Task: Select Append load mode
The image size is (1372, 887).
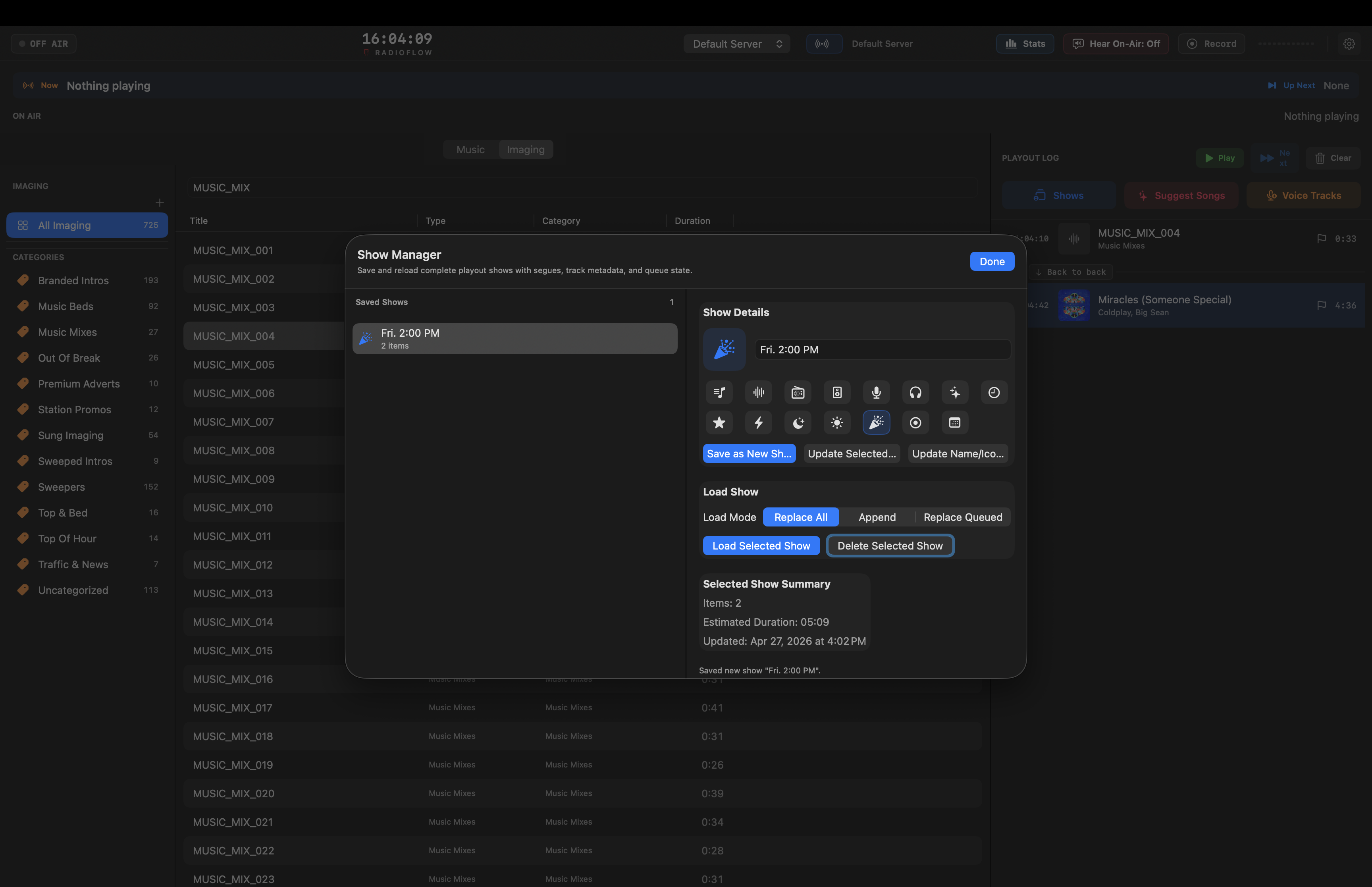Action: point(877,517)
